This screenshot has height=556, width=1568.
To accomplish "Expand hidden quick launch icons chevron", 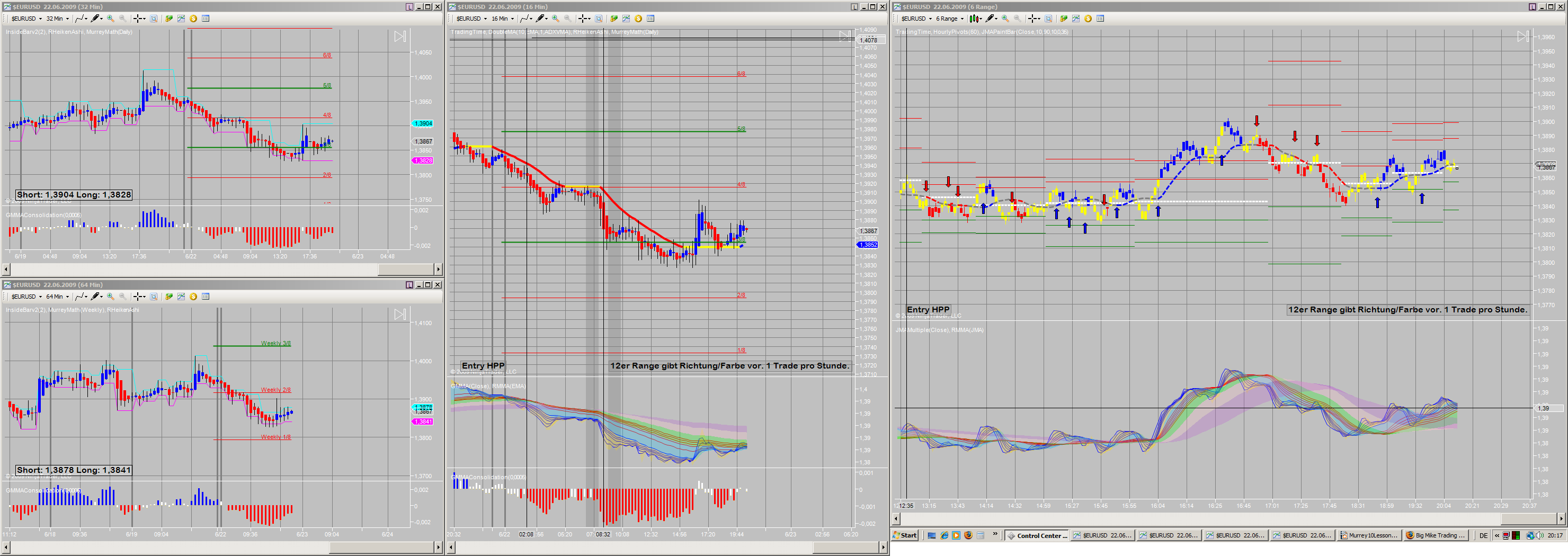I will (x=995, y=534).
